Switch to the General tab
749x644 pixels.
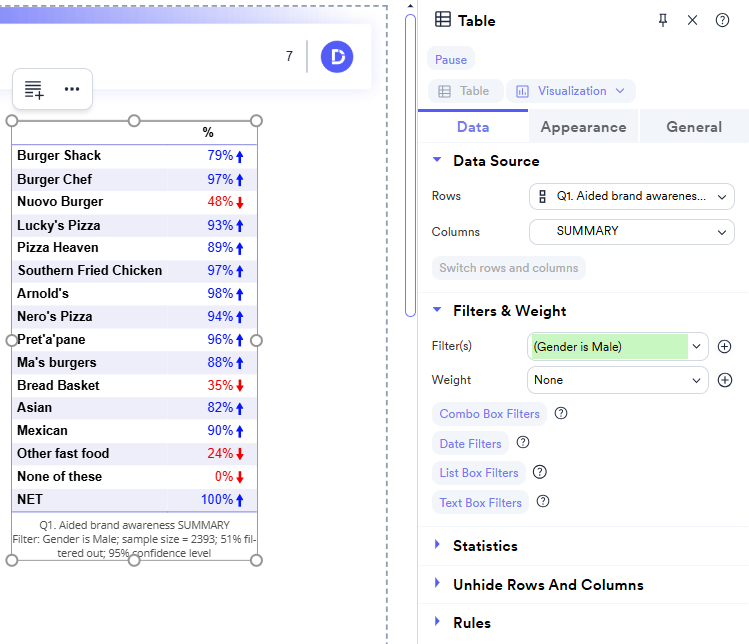click(694, 127)
